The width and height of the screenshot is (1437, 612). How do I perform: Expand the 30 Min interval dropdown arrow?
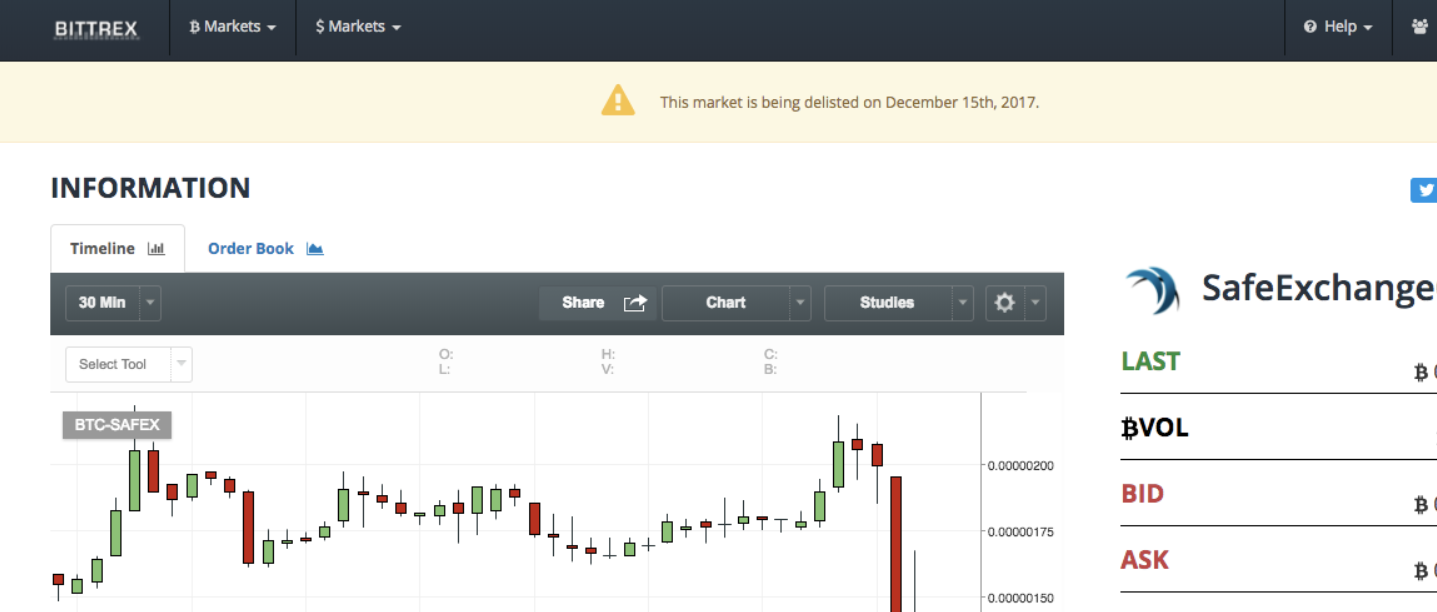[x=150, y=303]
